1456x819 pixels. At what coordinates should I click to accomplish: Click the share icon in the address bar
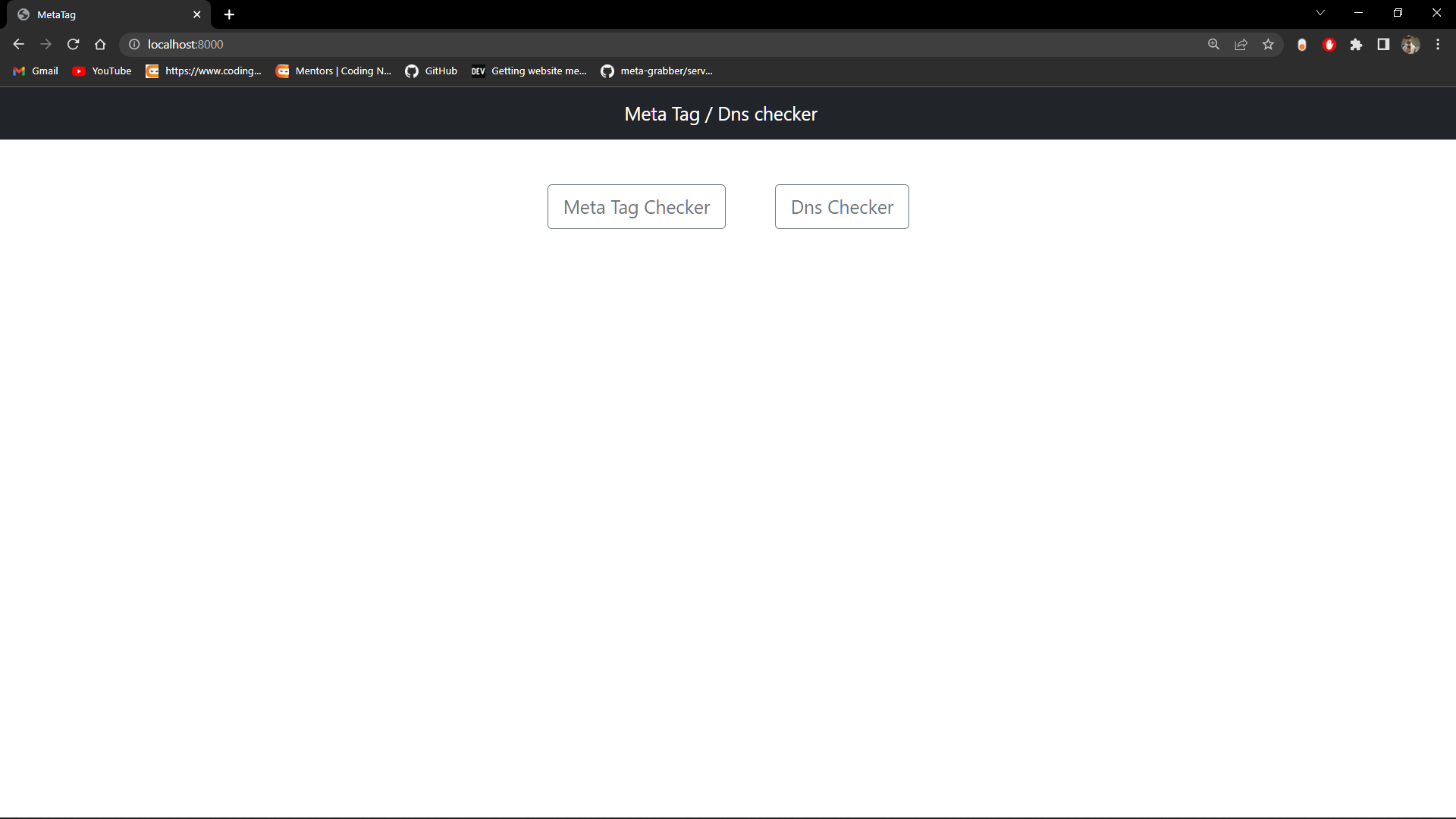[x=1241, y=44]
